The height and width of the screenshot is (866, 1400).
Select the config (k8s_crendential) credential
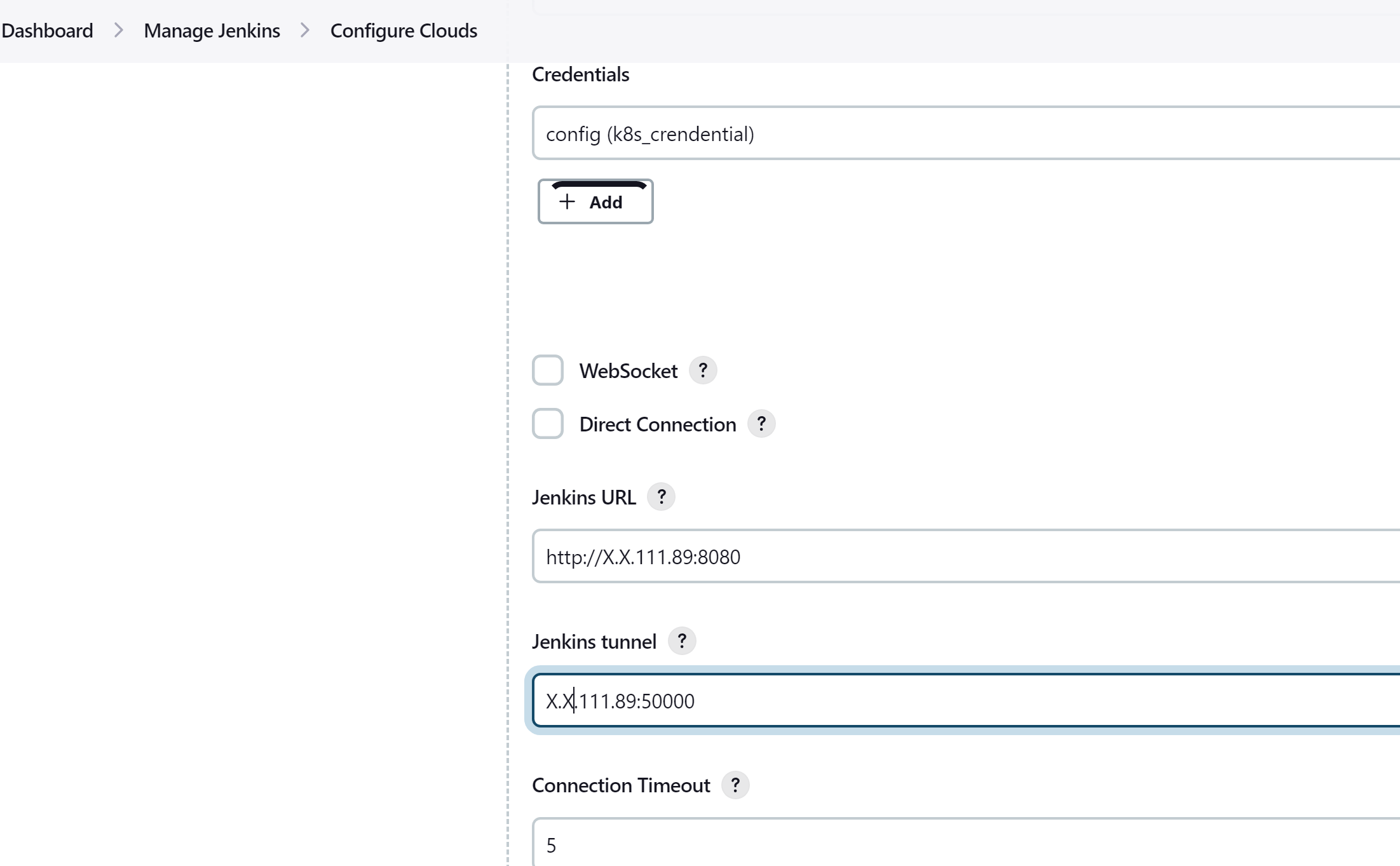coord(649,133)
